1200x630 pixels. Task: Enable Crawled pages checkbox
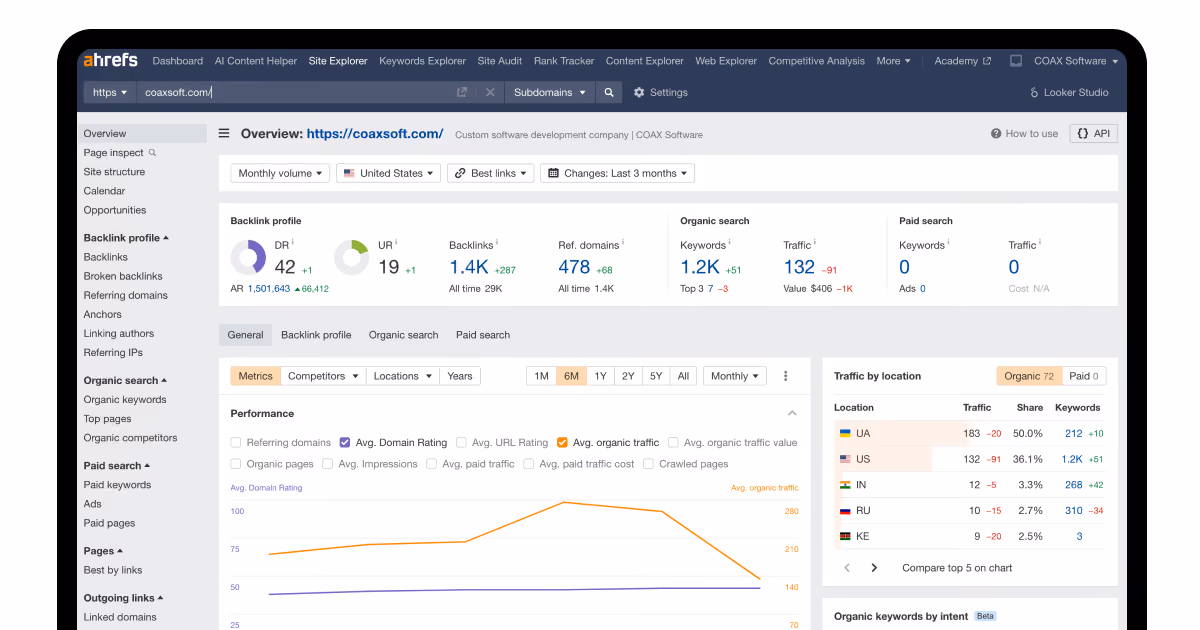click(649, 464)
